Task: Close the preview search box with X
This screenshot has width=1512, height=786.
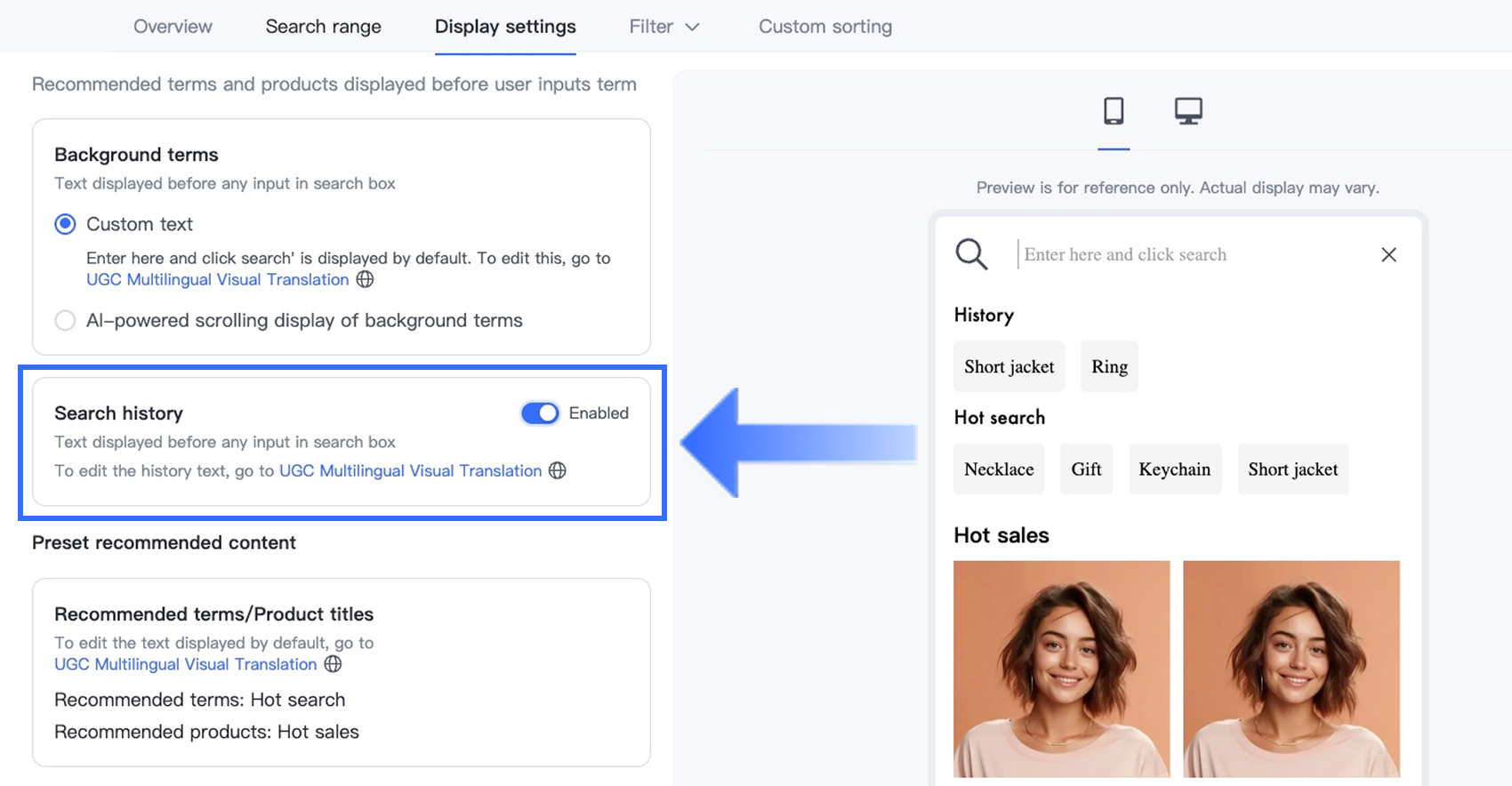Action: [1388, 255]
